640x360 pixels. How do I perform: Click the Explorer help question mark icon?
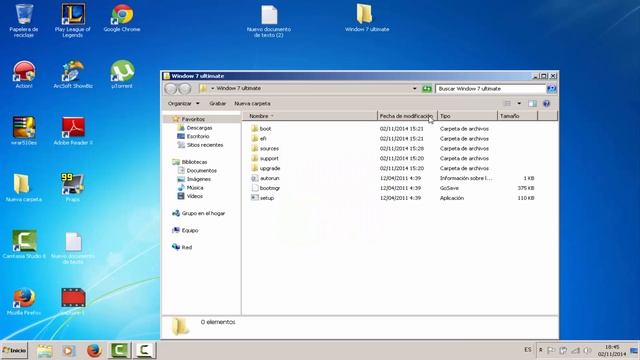(547, 104)
